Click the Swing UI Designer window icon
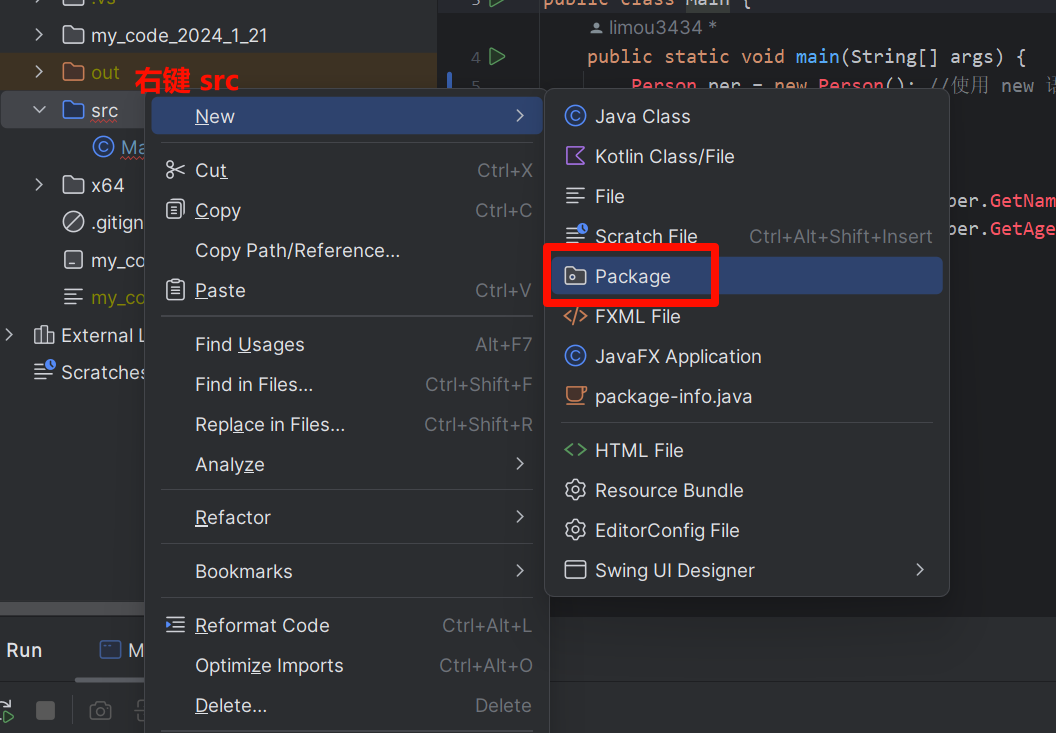 point(575,571)
